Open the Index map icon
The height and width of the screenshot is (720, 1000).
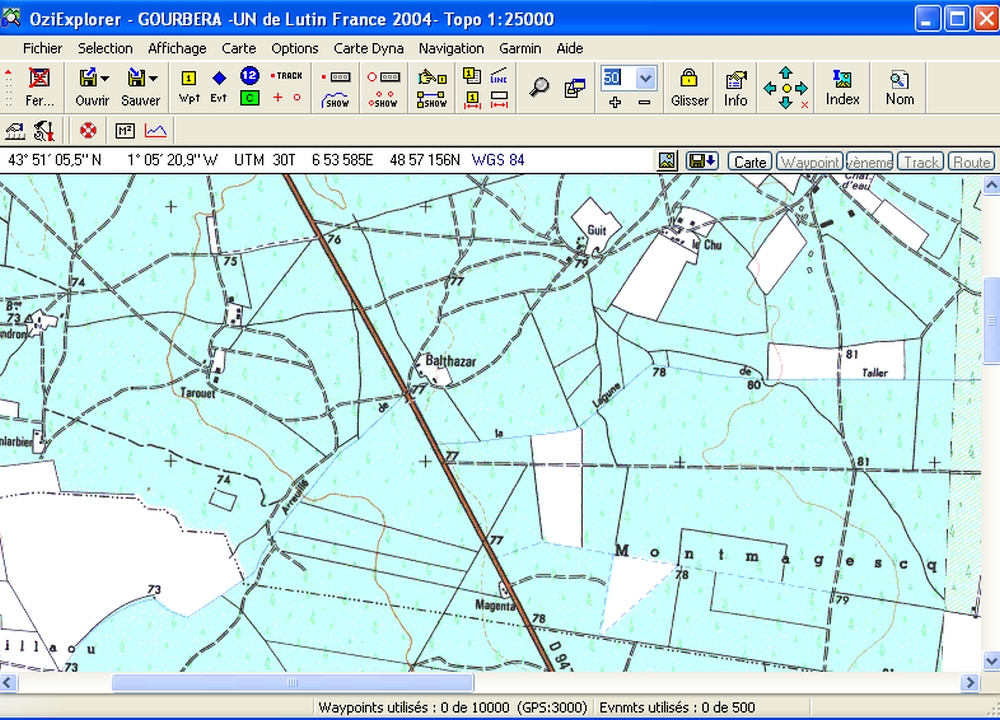842,87
